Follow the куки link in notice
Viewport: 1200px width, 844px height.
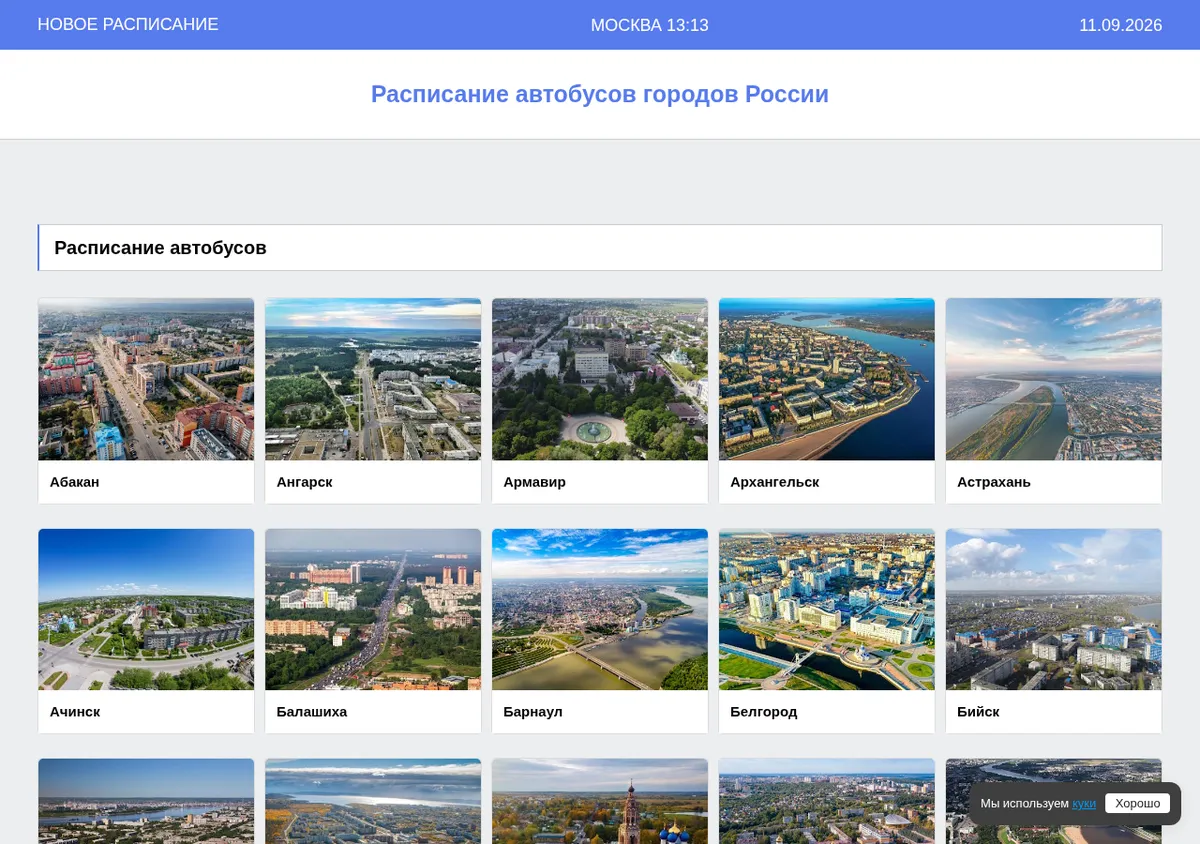click(x=1084, y=804)
